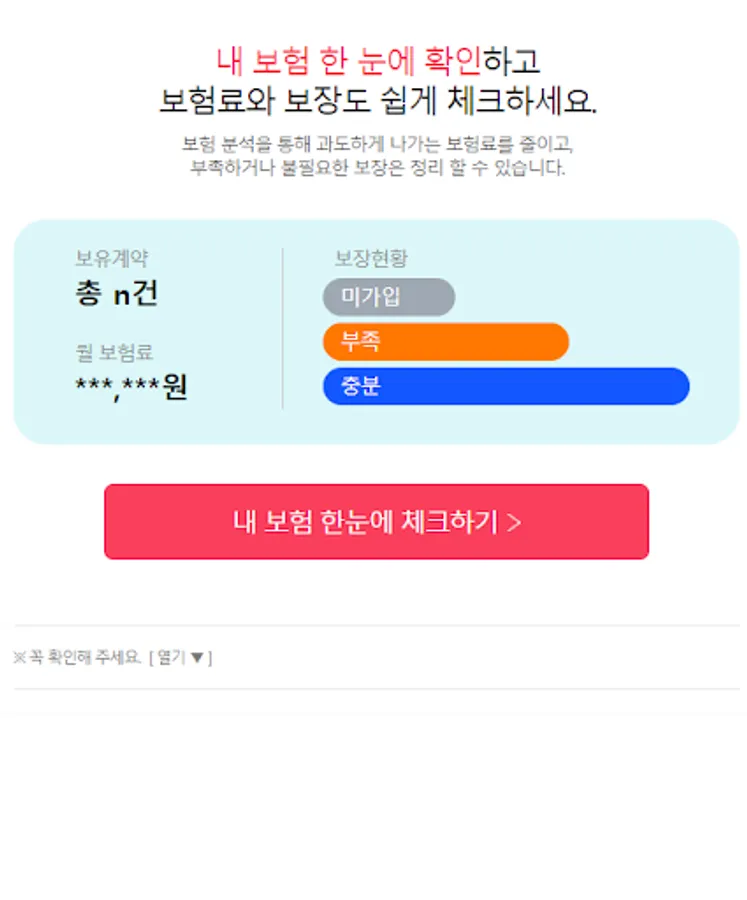Screen dimensions: 747x900
Task: Click the vertical divider in the summary card
Action: 283,328
